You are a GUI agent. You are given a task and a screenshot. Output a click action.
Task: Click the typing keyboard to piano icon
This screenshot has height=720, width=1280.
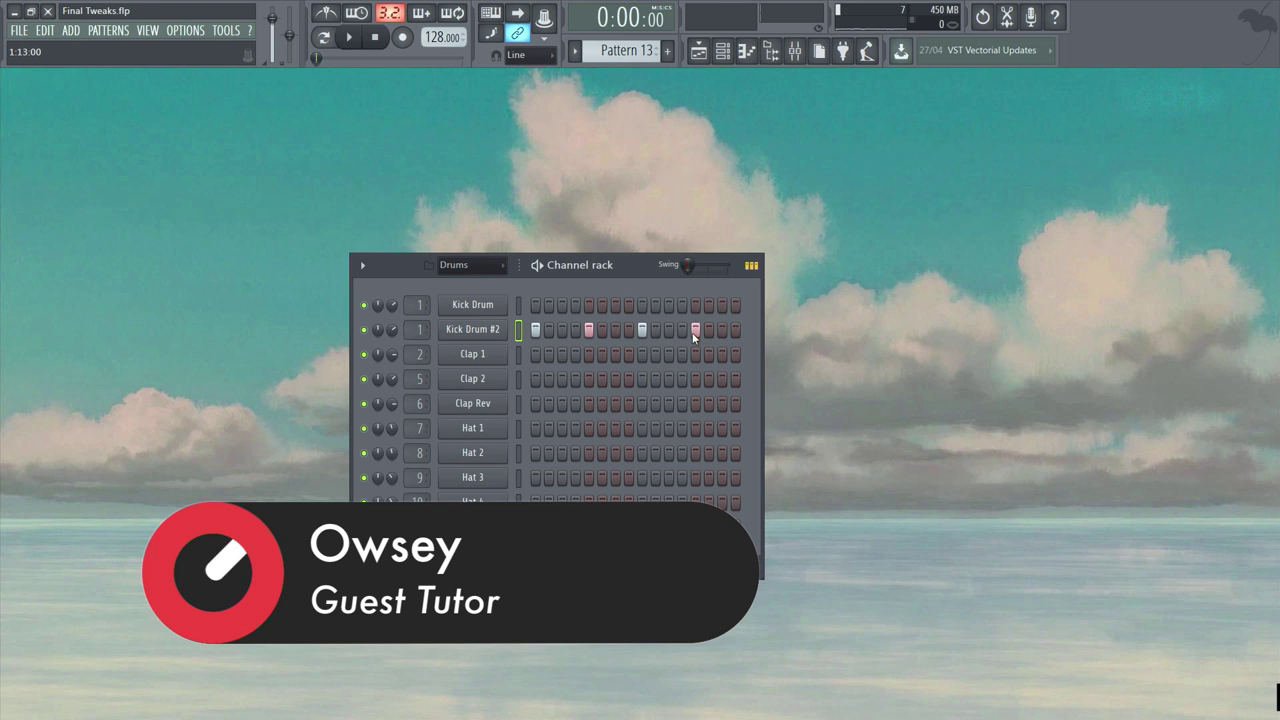coord(490,13)
